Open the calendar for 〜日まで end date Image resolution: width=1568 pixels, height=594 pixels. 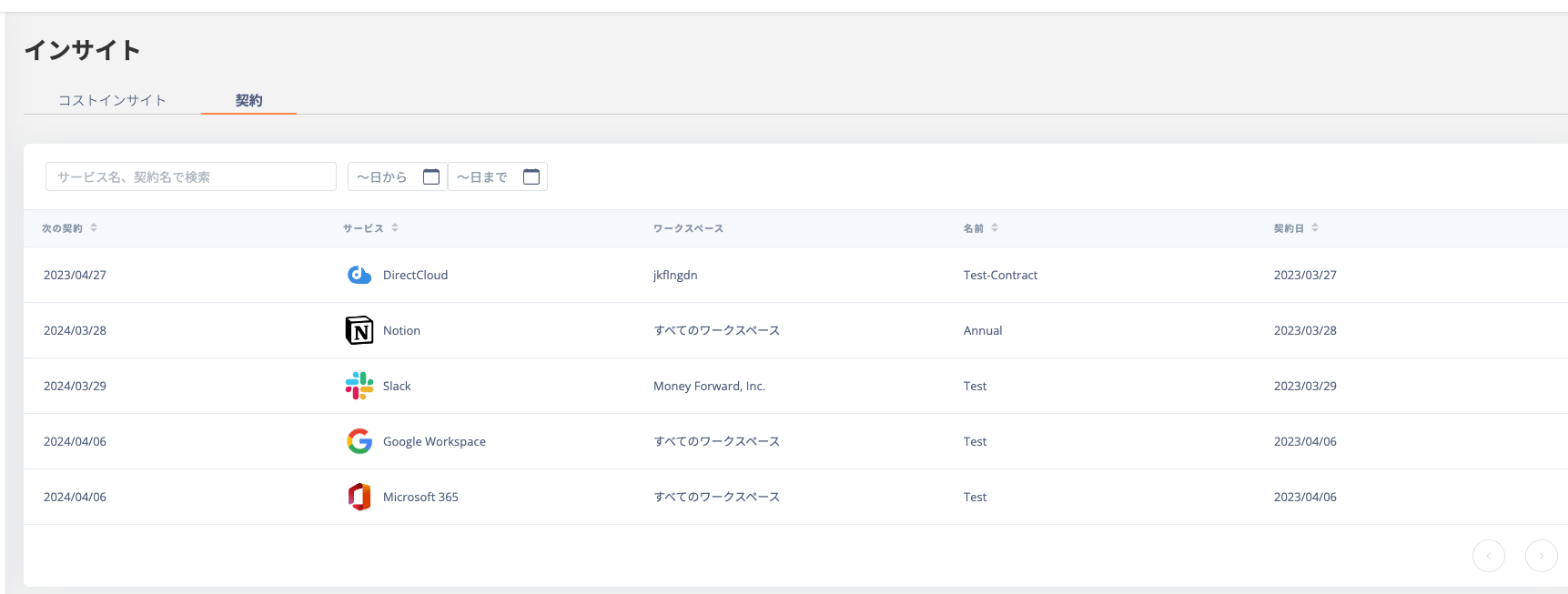pos(531,176)
